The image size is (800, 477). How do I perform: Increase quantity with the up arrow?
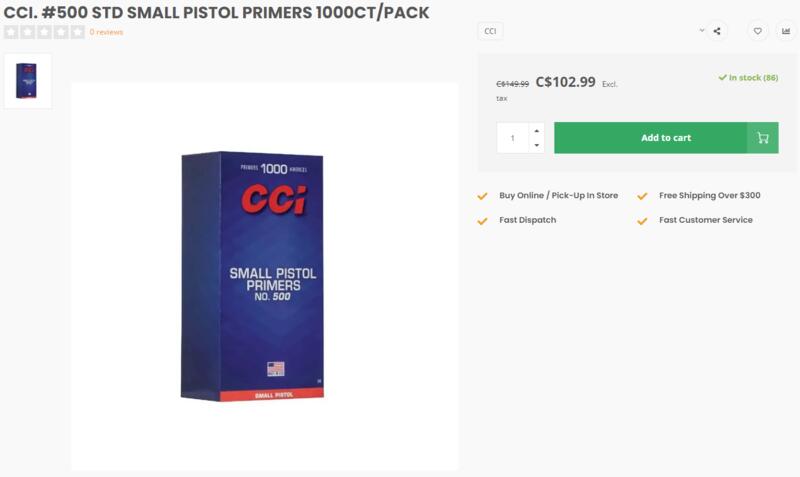536,130
